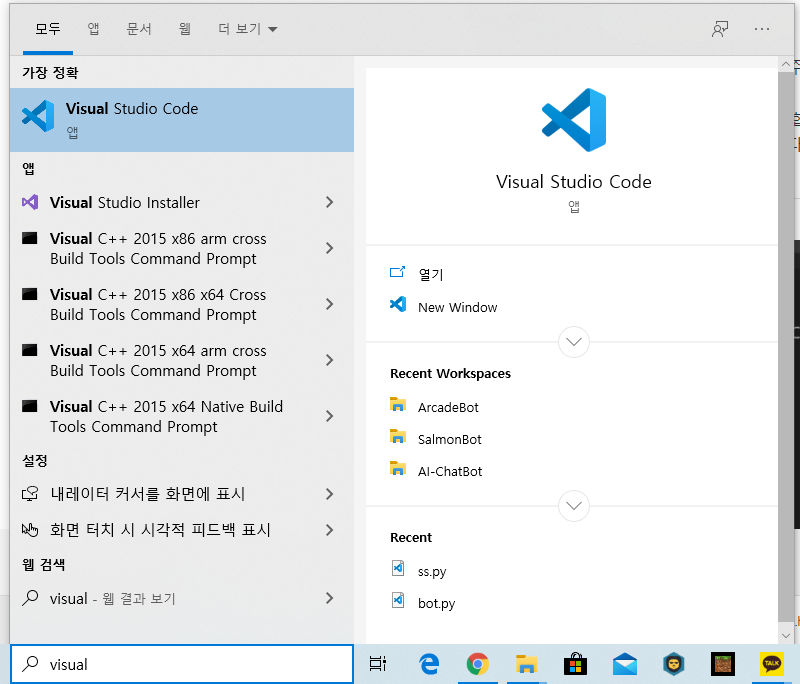The width and height of the screenshot is (800, 684).
Task: Switch to the 앱 tab
Action: (x=93, y=29)
